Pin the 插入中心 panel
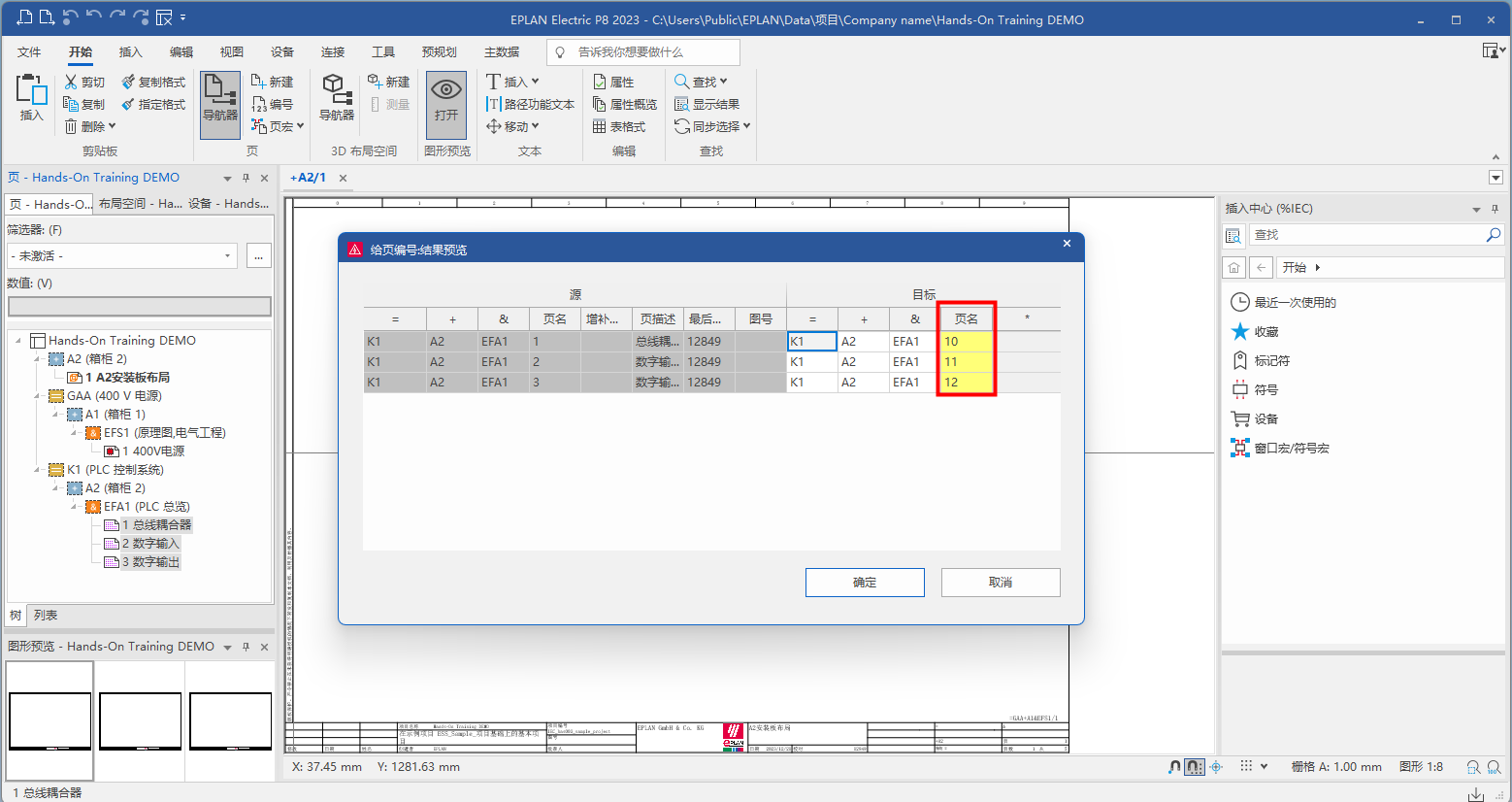The height and width of the screenshot is (802, 1512). 1495,209
